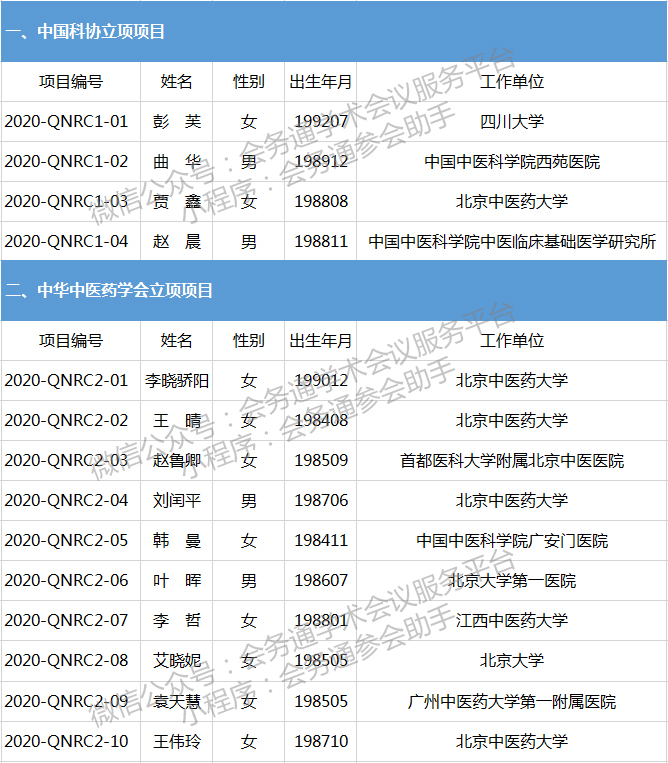Click the workplace cell 广州中医药大学第一附属医院
Viewport: 668px width, 763px height.
tap(512, 701)
